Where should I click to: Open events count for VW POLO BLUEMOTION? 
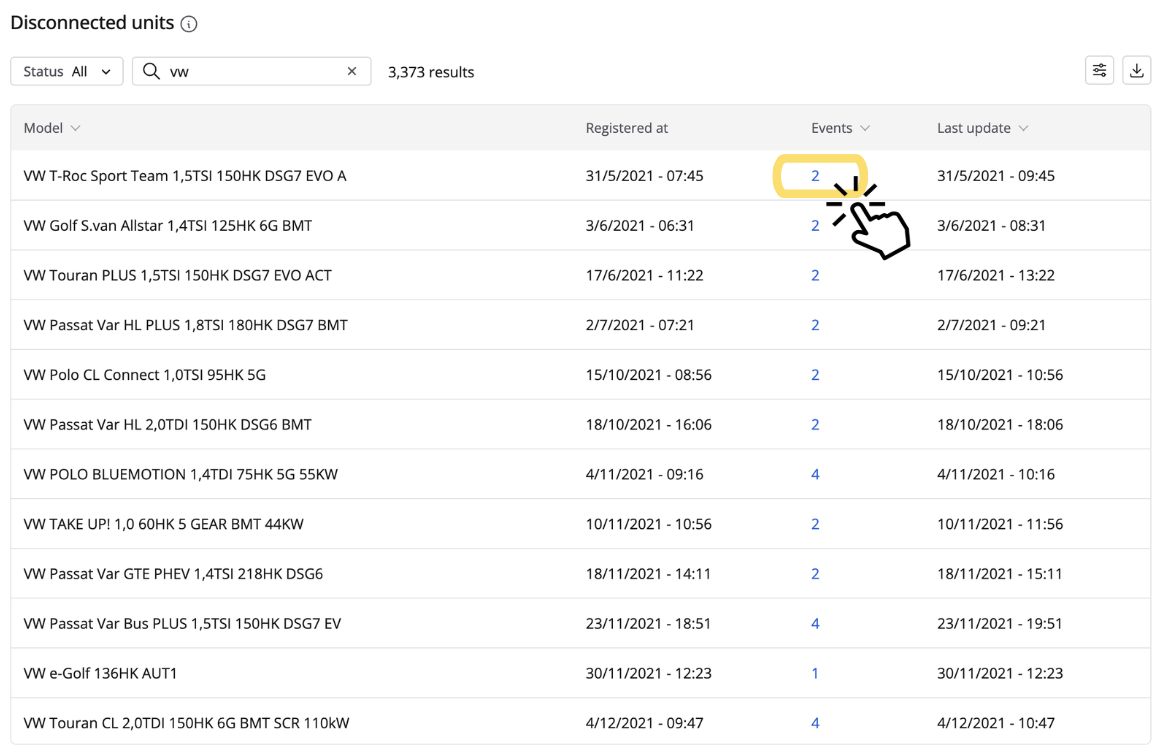pos(815,475)
